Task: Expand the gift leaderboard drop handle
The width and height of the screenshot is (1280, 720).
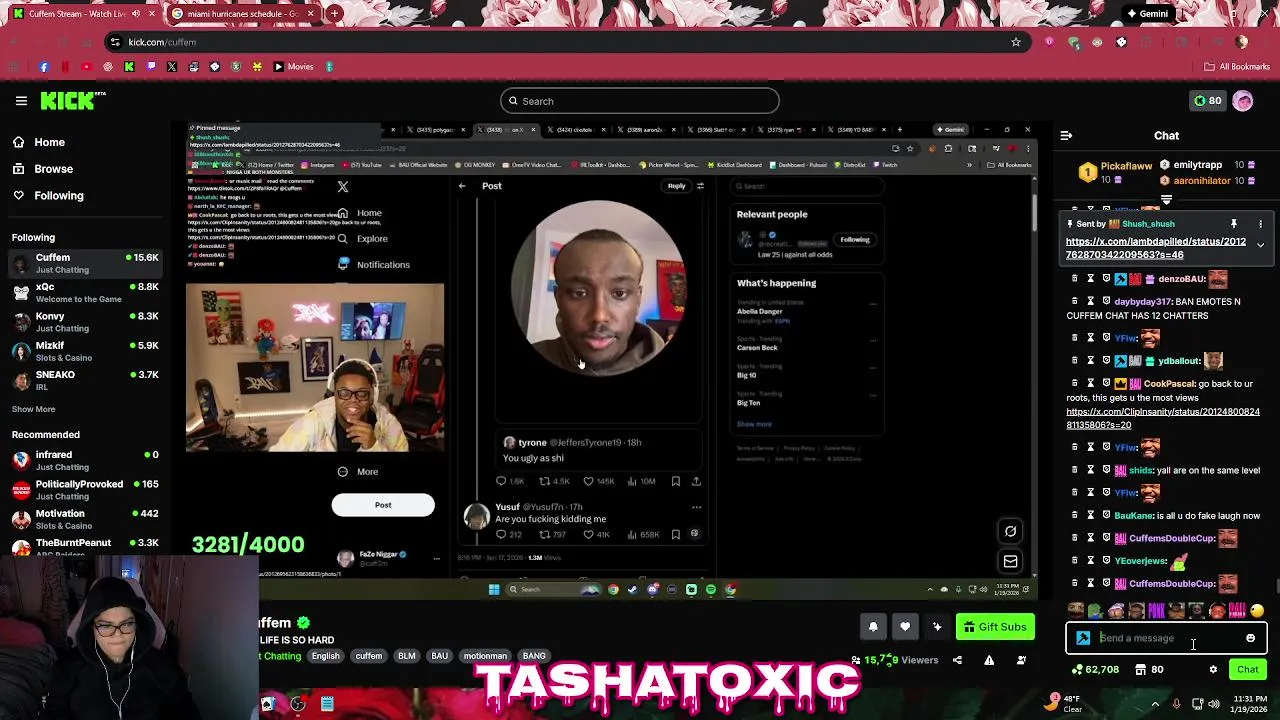Action: (x=1166, y=200)
